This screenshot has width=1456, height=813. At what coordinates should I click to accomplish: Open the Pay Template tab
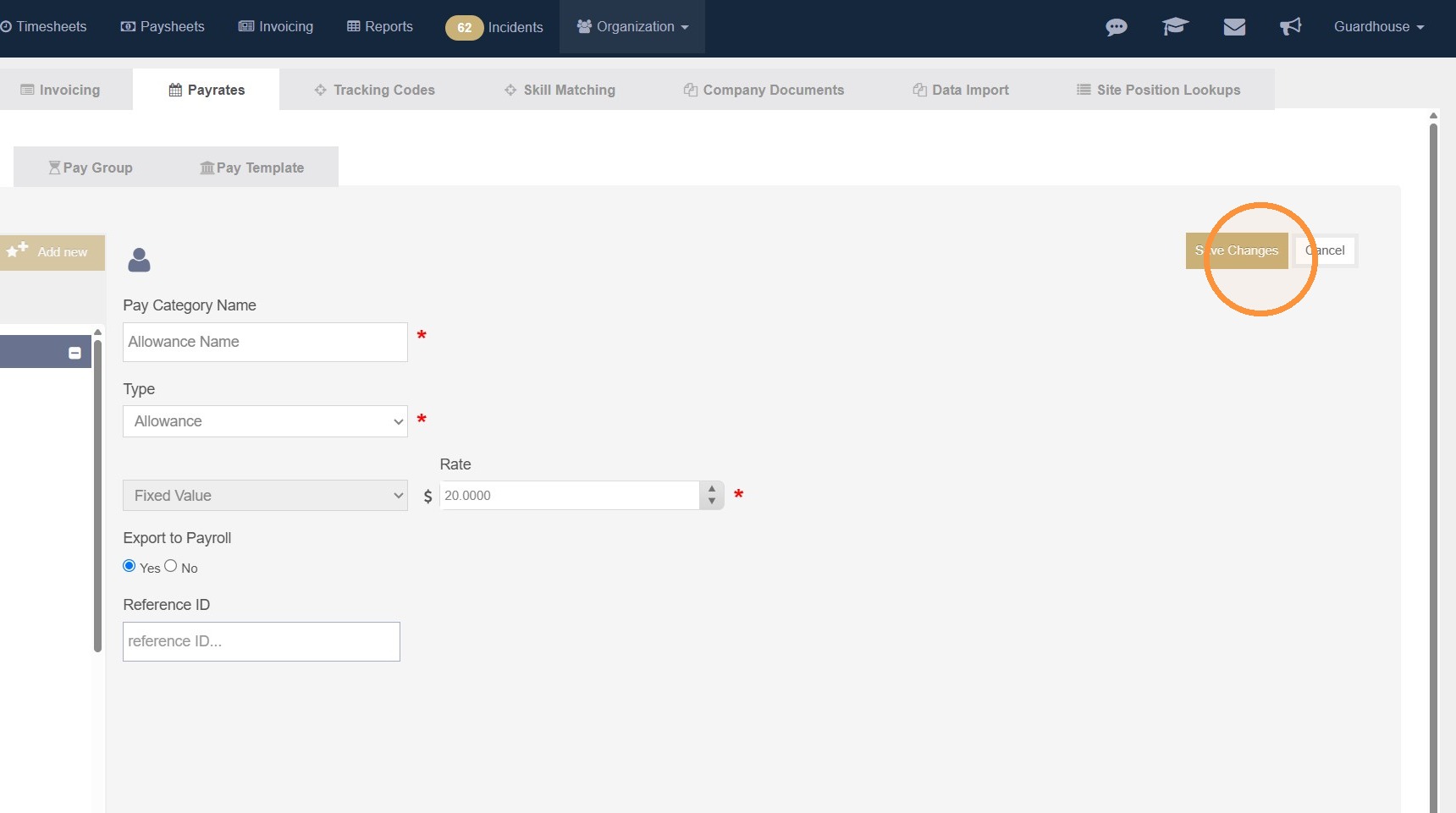point(252,168)
